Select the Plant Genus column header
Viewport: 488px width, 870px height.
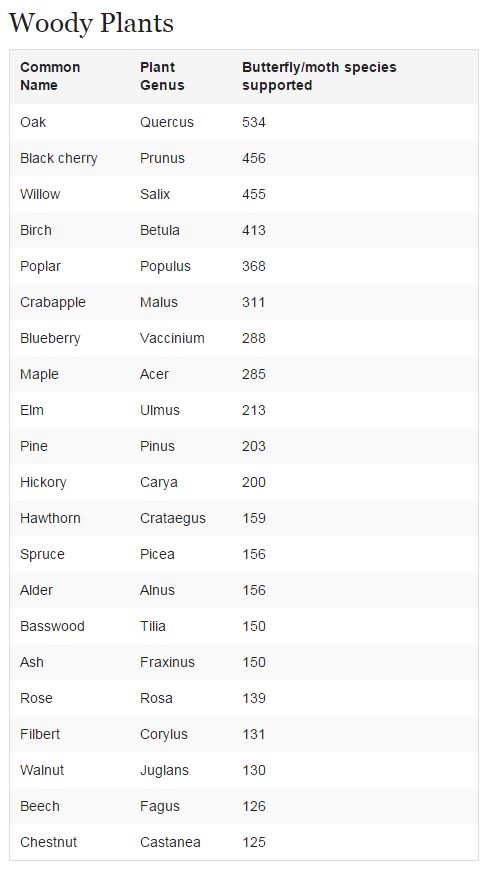tap(162, 76)
